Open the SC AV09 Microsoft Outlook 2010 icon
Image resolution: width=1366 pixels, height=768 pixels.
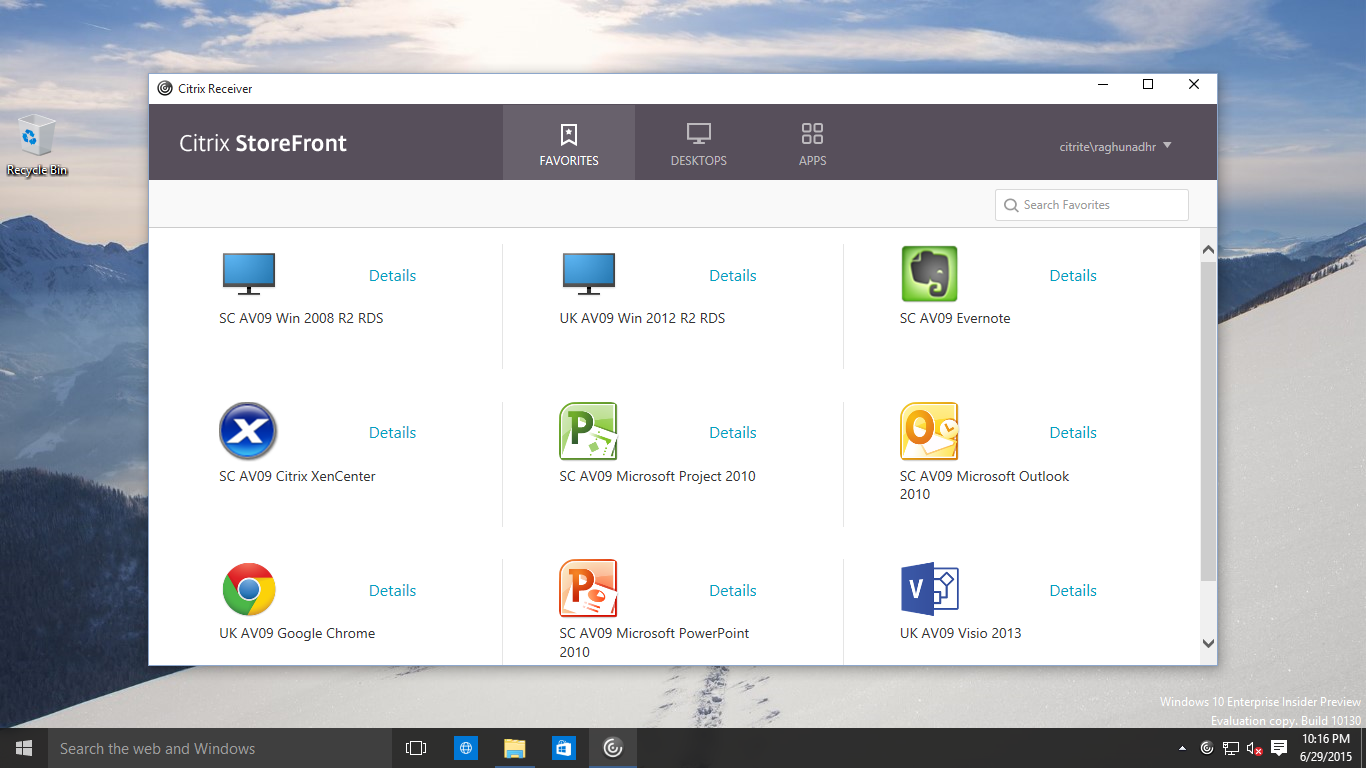coord(929,432)
